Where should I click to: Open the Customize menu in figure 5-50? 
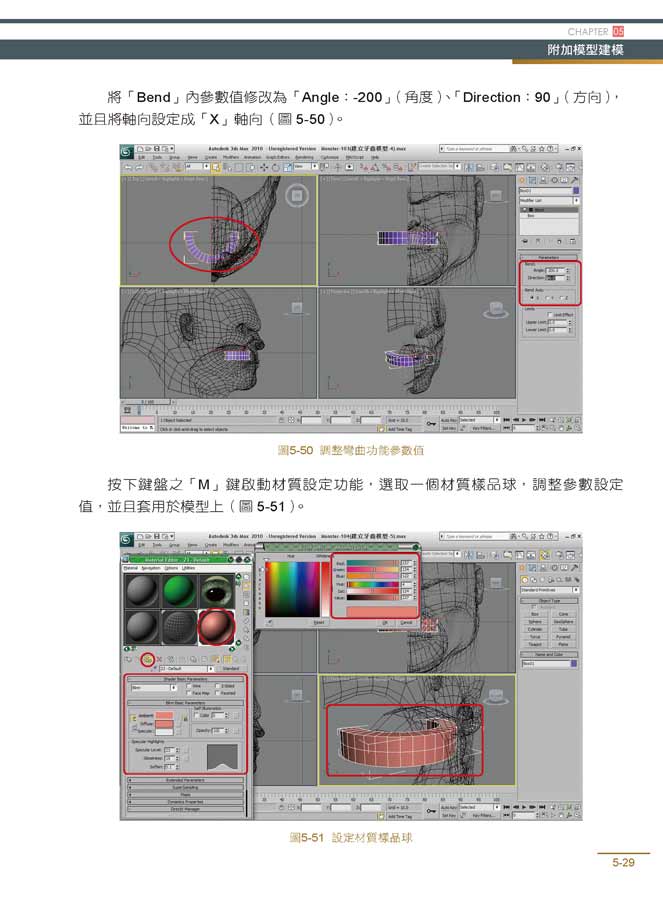329,157
